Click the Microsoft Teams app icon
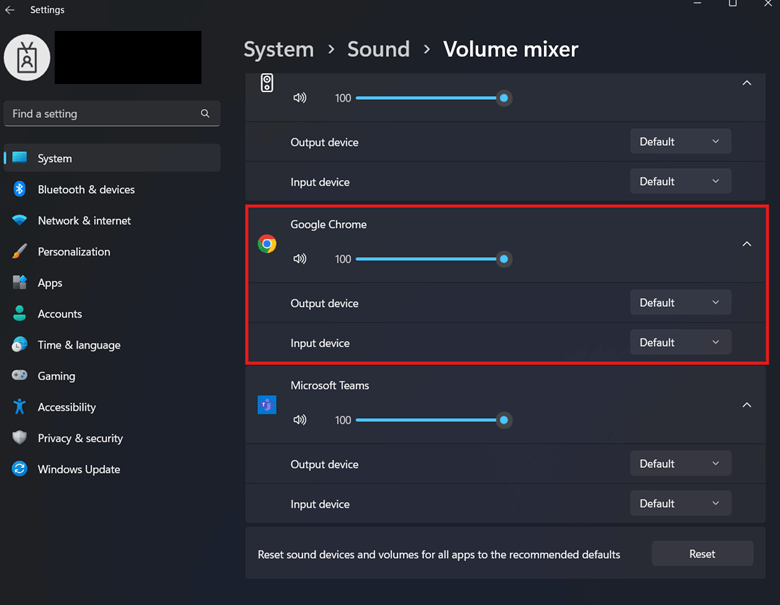Image resolution: width=780 pixels, height=605 pixels. [267, 405]
